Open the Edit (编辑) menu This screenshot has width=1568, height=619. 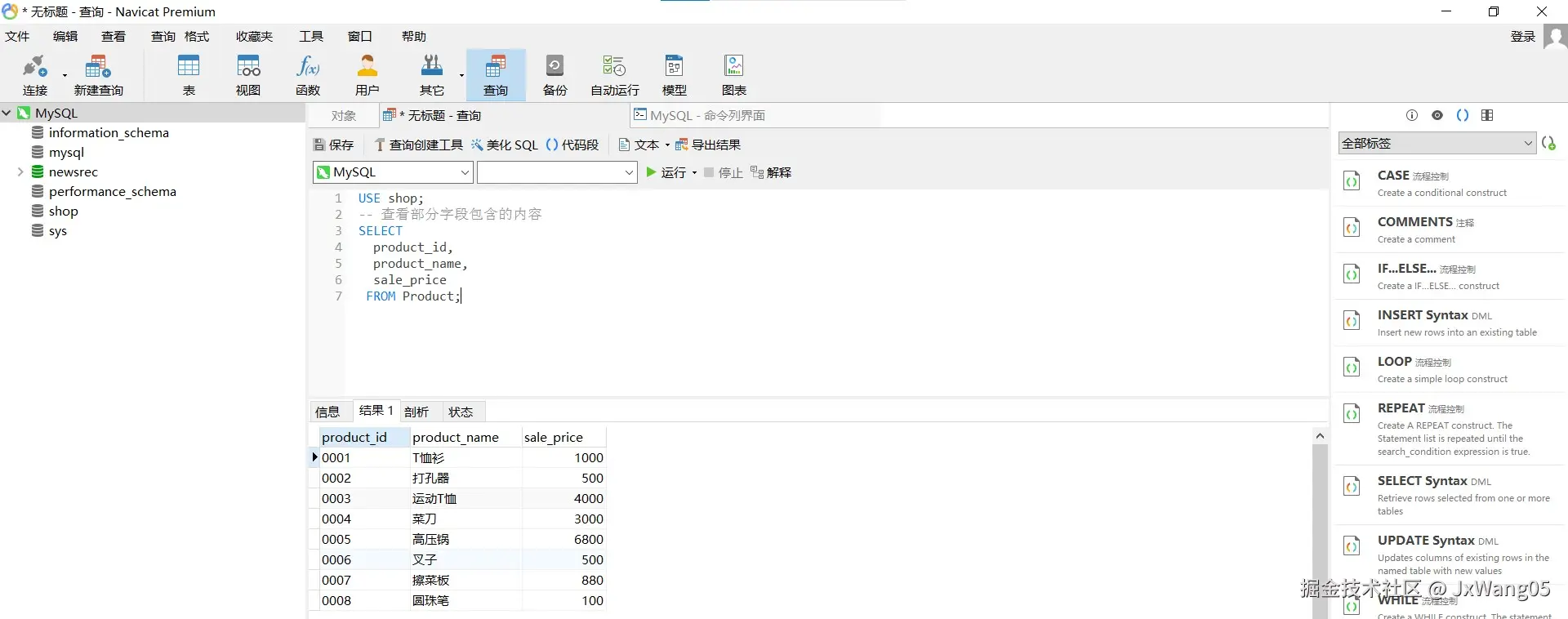click(65, 36)
